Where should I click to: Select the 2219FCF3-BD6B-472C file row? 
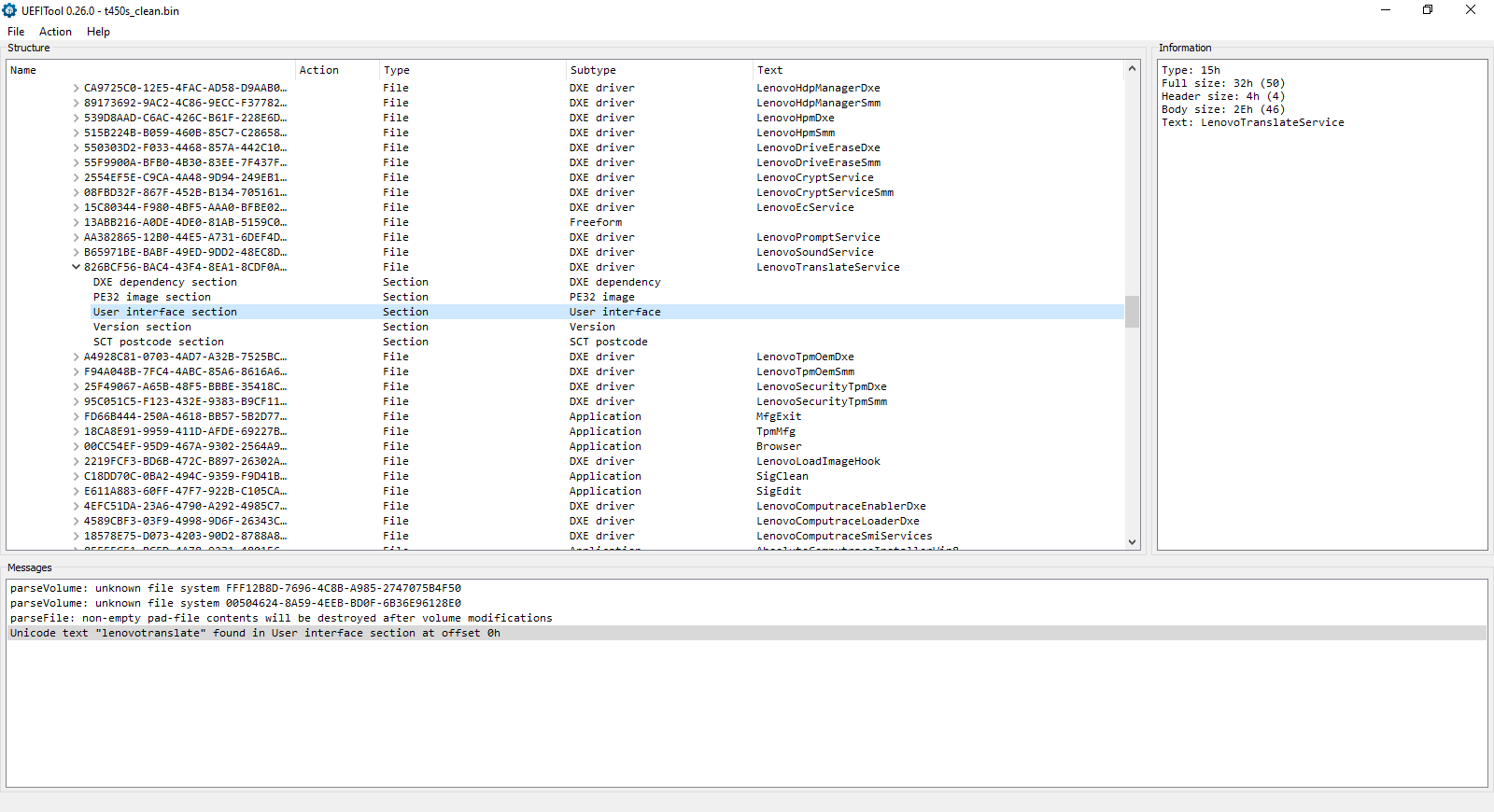[x=565, y=461]
